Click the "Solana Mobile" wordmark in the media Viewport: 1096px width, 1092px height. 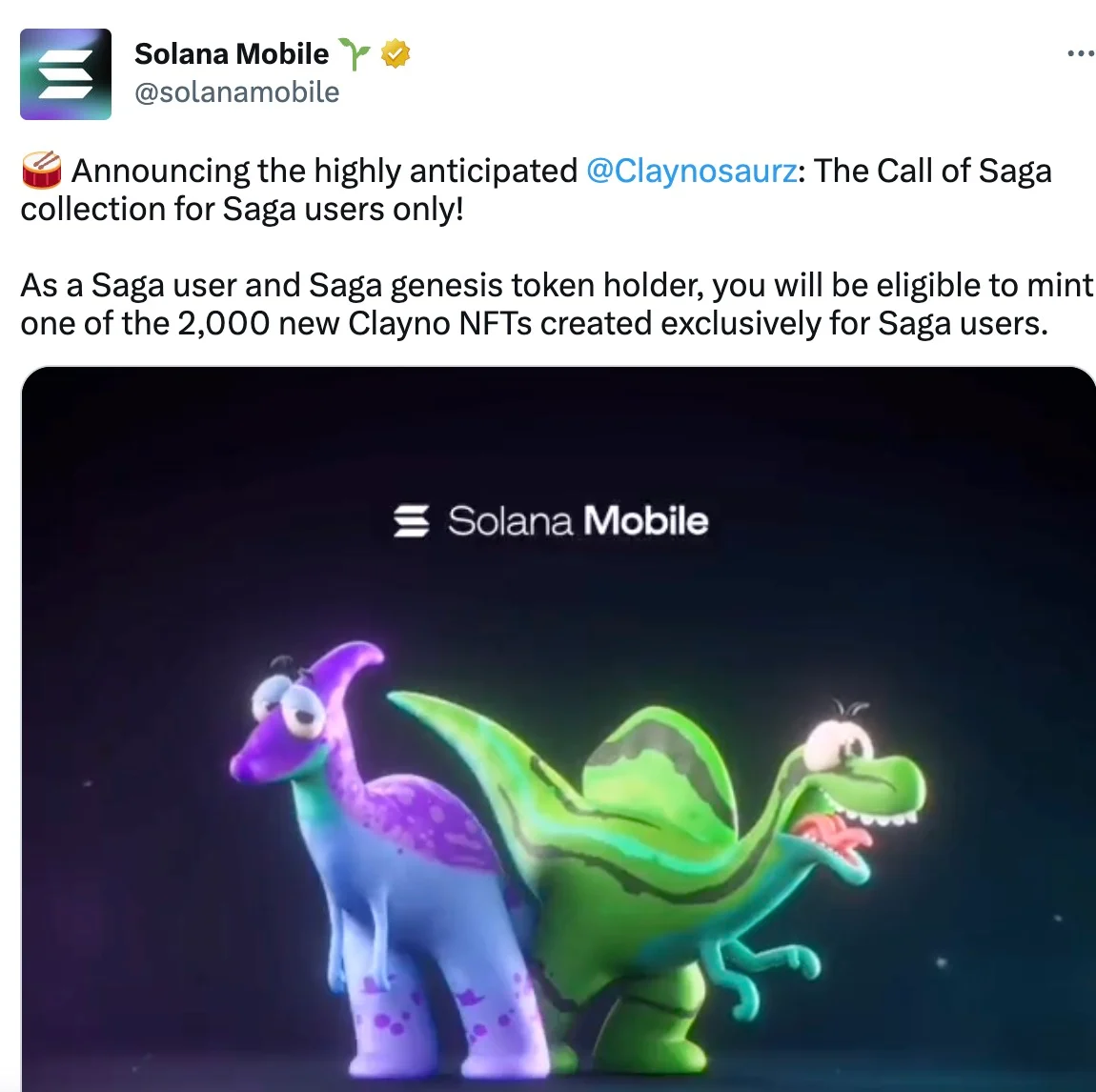click(x=578, y=521)
